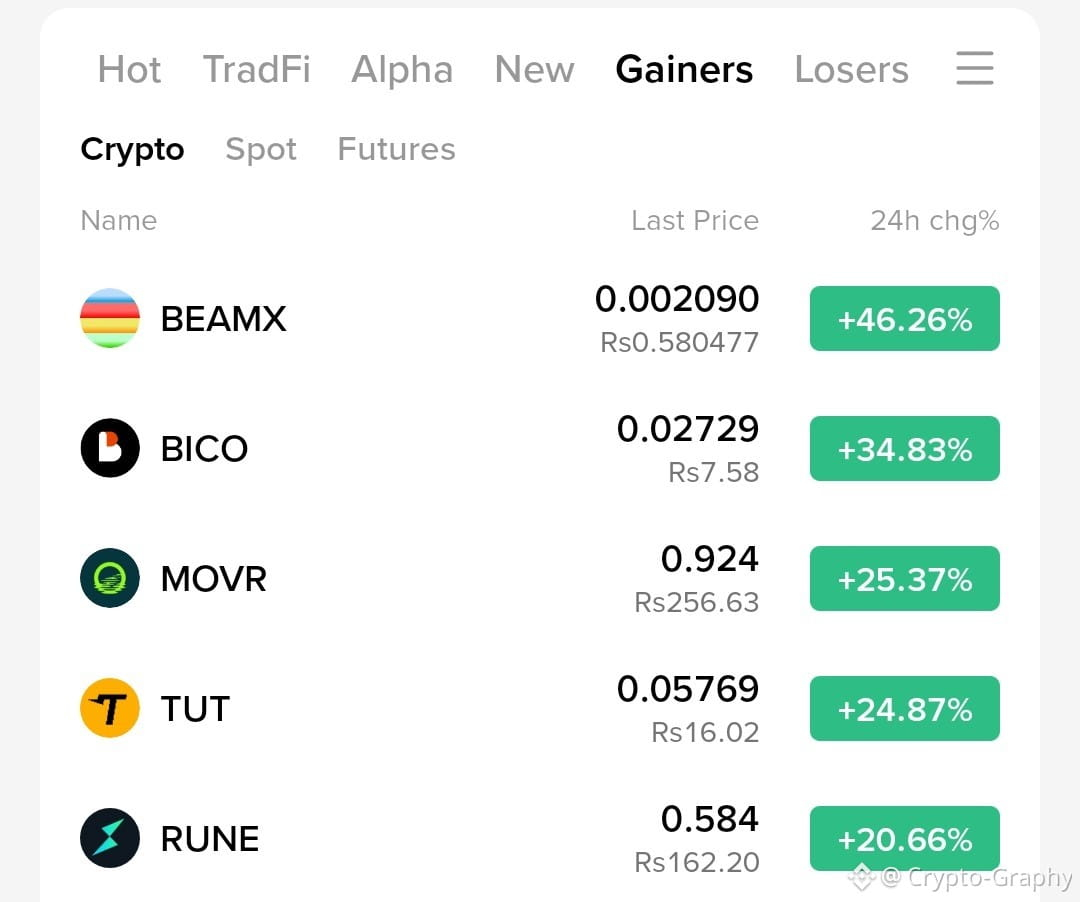Select the Spot sub-tab
Screen dimensions: 1080x902
click(x=261, y=149)
